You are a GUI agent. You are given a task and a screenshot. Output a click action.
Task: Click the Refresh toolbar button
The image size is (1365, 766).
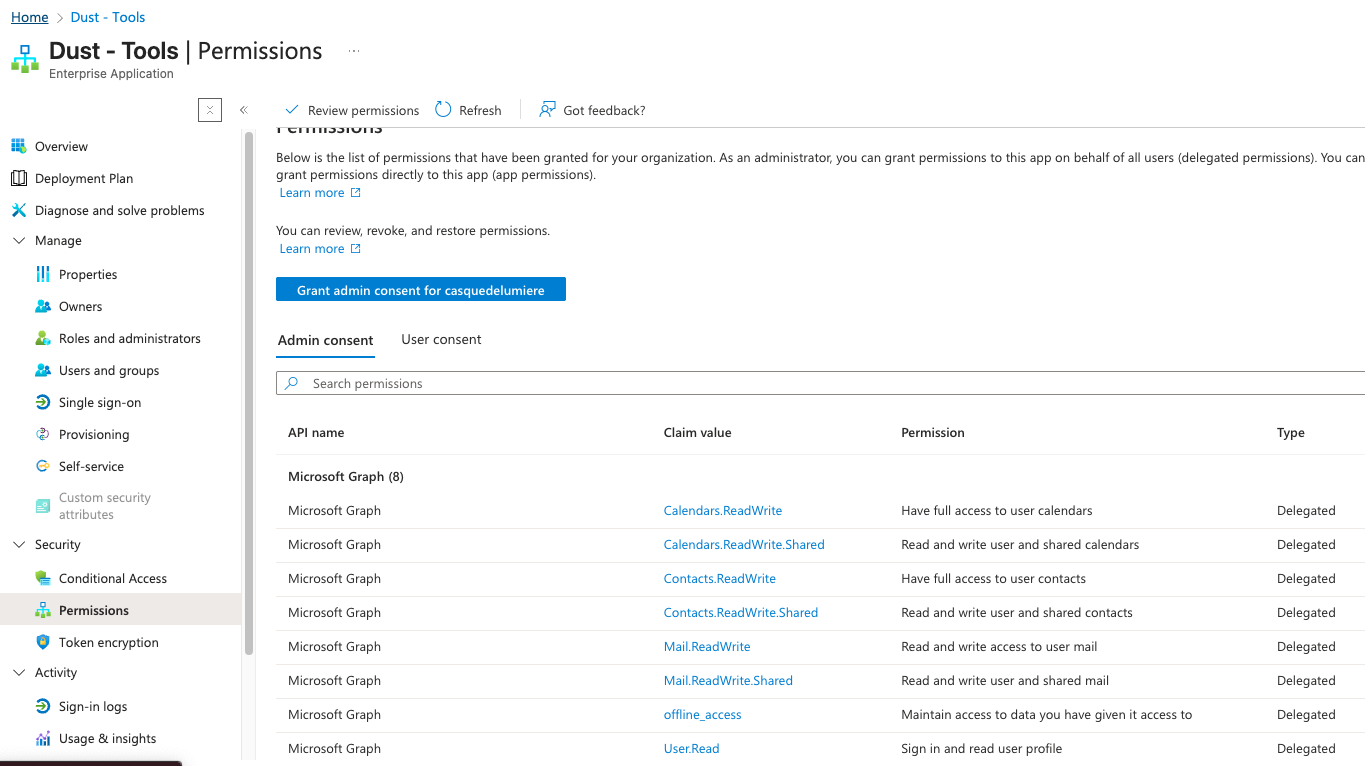pos(468,110)
